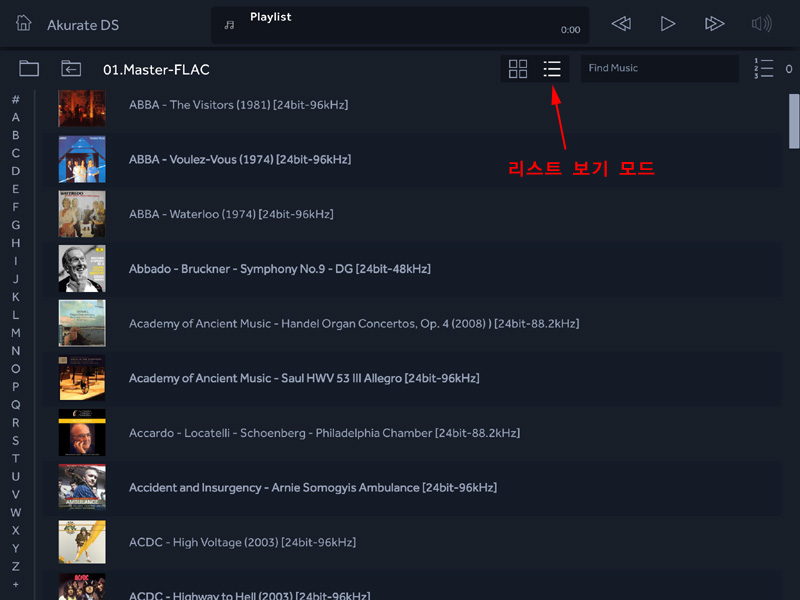Jump to index letter R
The height and width of the screenshot is (600, 800).
coord(16,423)
